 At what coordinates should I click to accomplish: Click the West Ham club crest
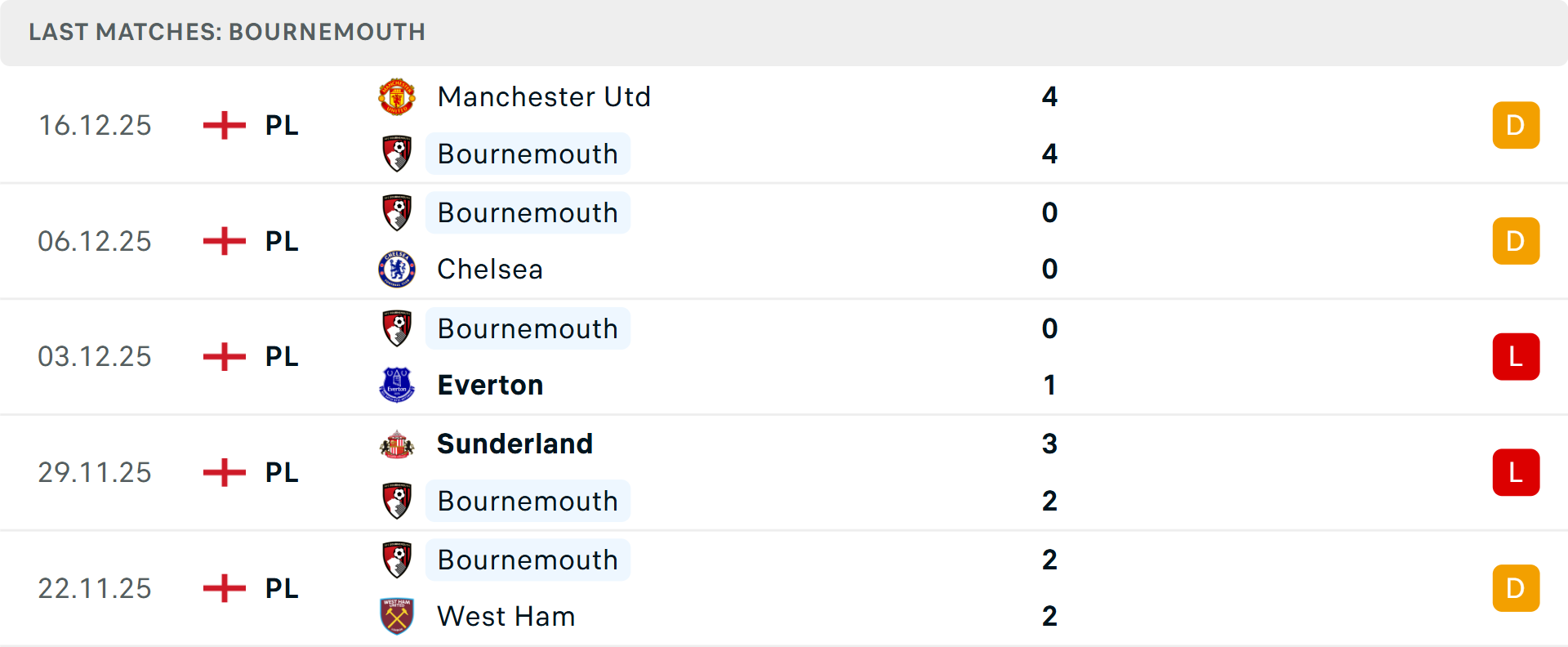tap(397, 616)
